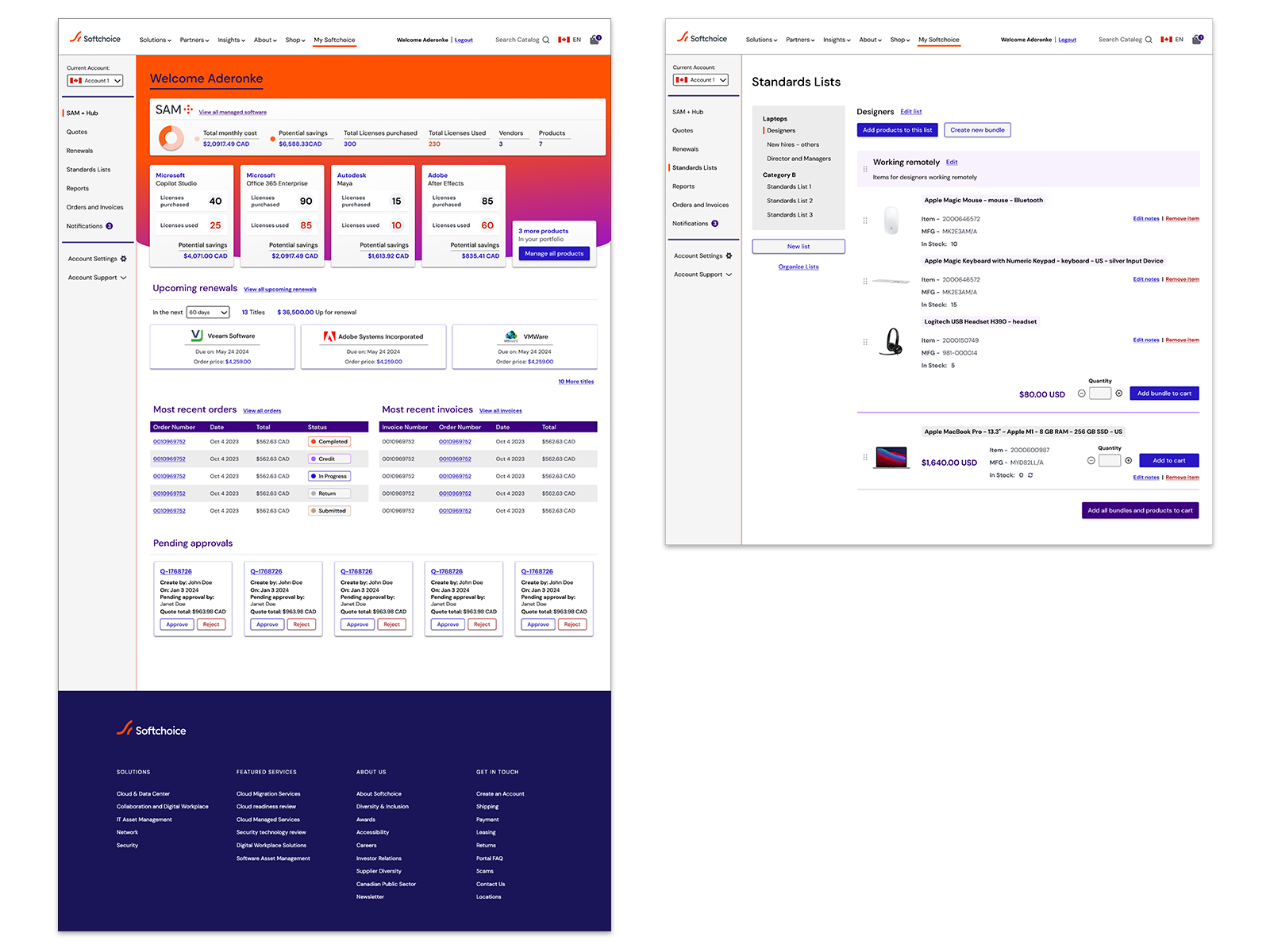Increase the bundle quantity with the plus icon

coord(1119,393)
